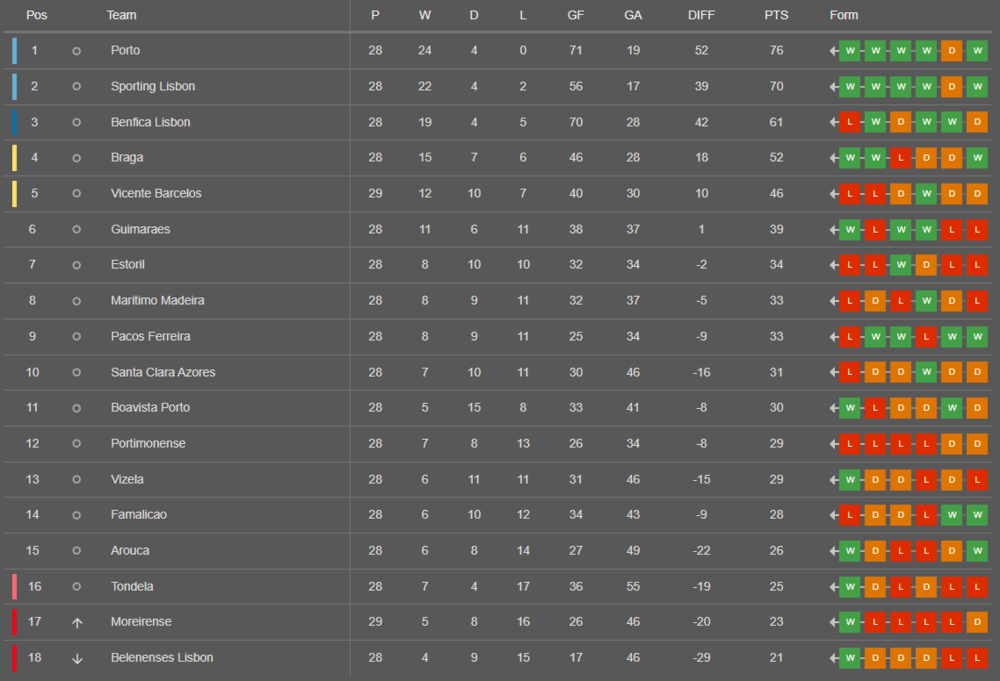This screenshot has height=681, width=1000.
Task: Click Famalicao's last green W form badge
Action: pos(977,515)
